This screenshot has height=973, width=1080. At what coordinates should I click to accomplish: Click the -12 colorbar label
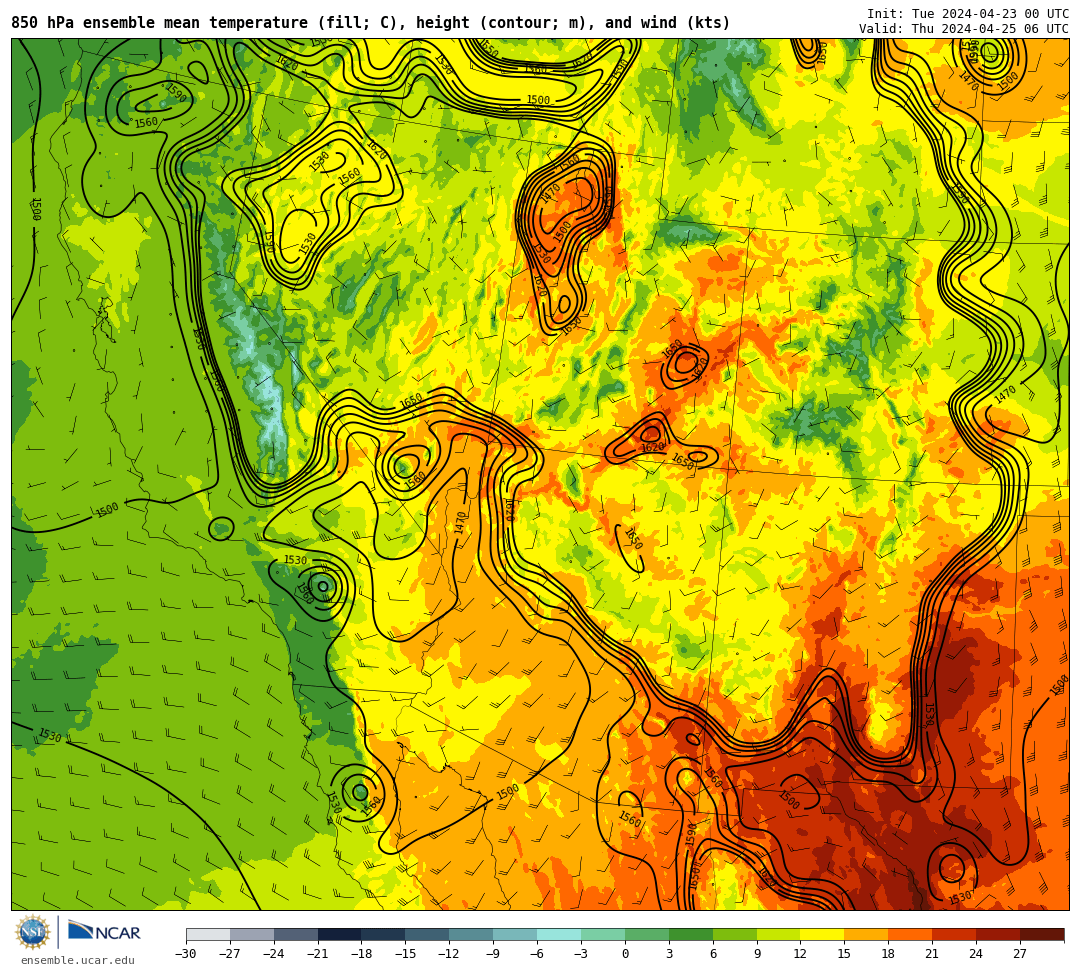[x=450, y=954]
